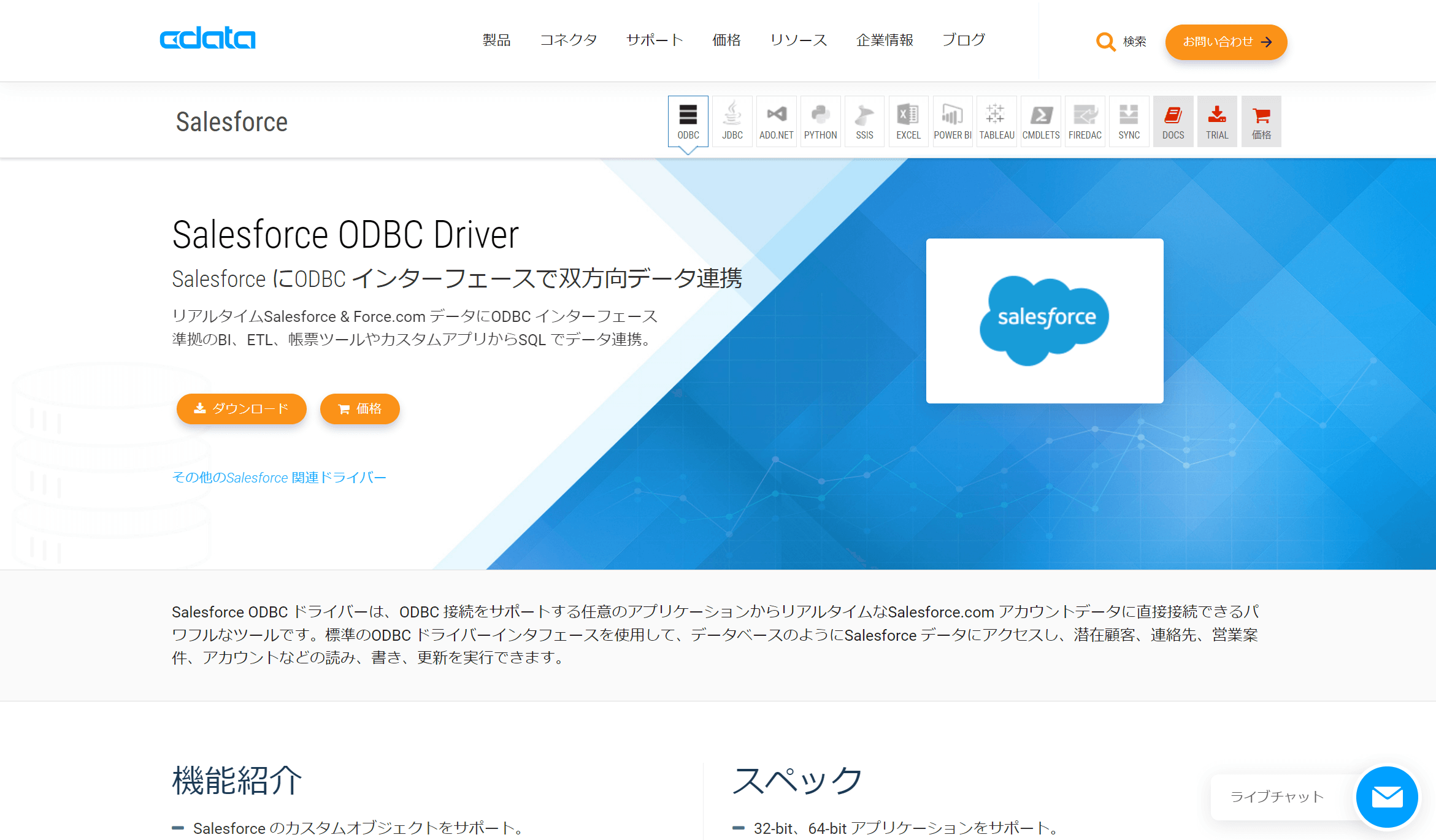Select the JDBC driver icon
The image size is (1436, 840).
pos(732,121)
